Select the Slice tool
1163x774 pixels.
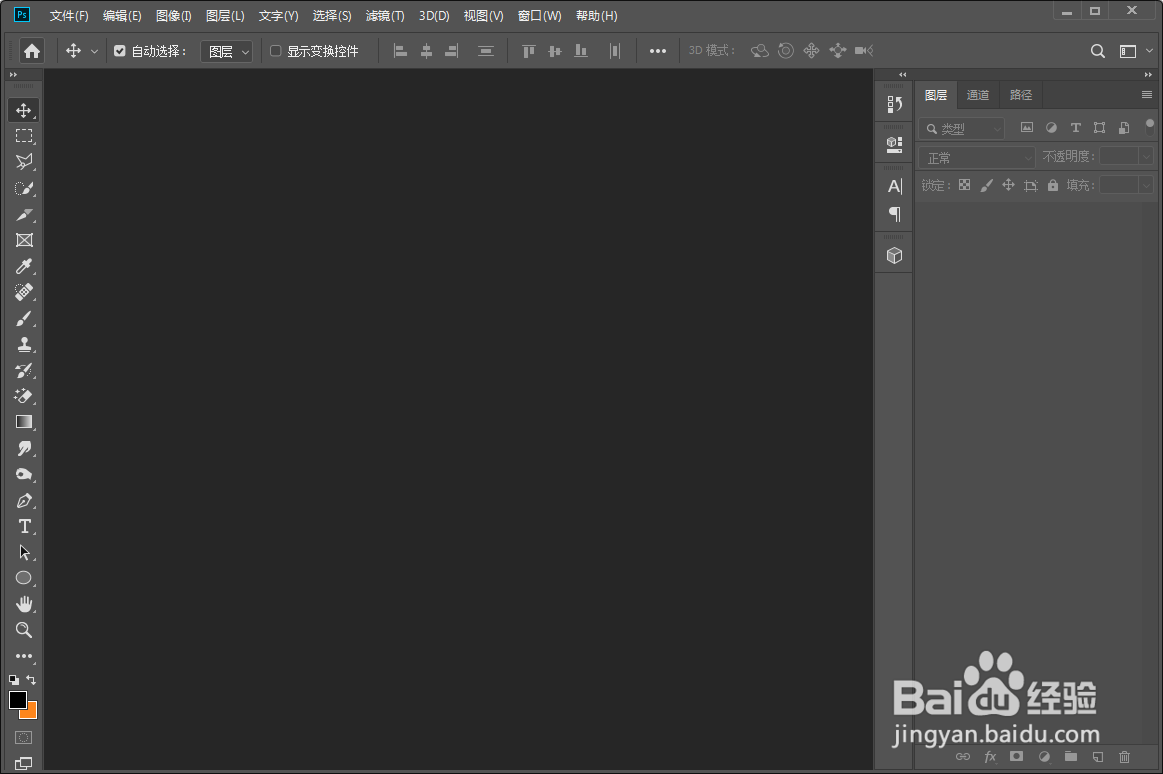point(24,214)
